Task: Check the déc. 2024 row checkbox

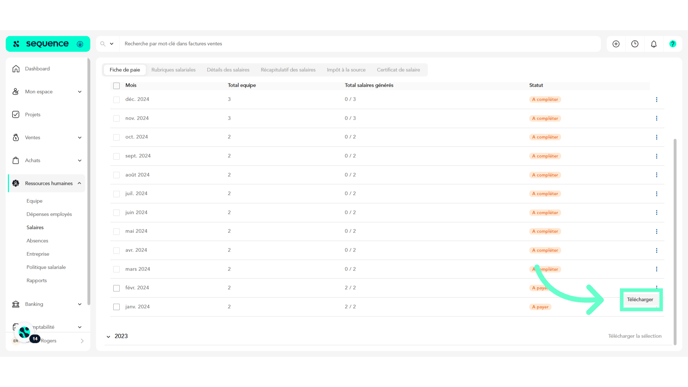Action: (x=116, y=100)
